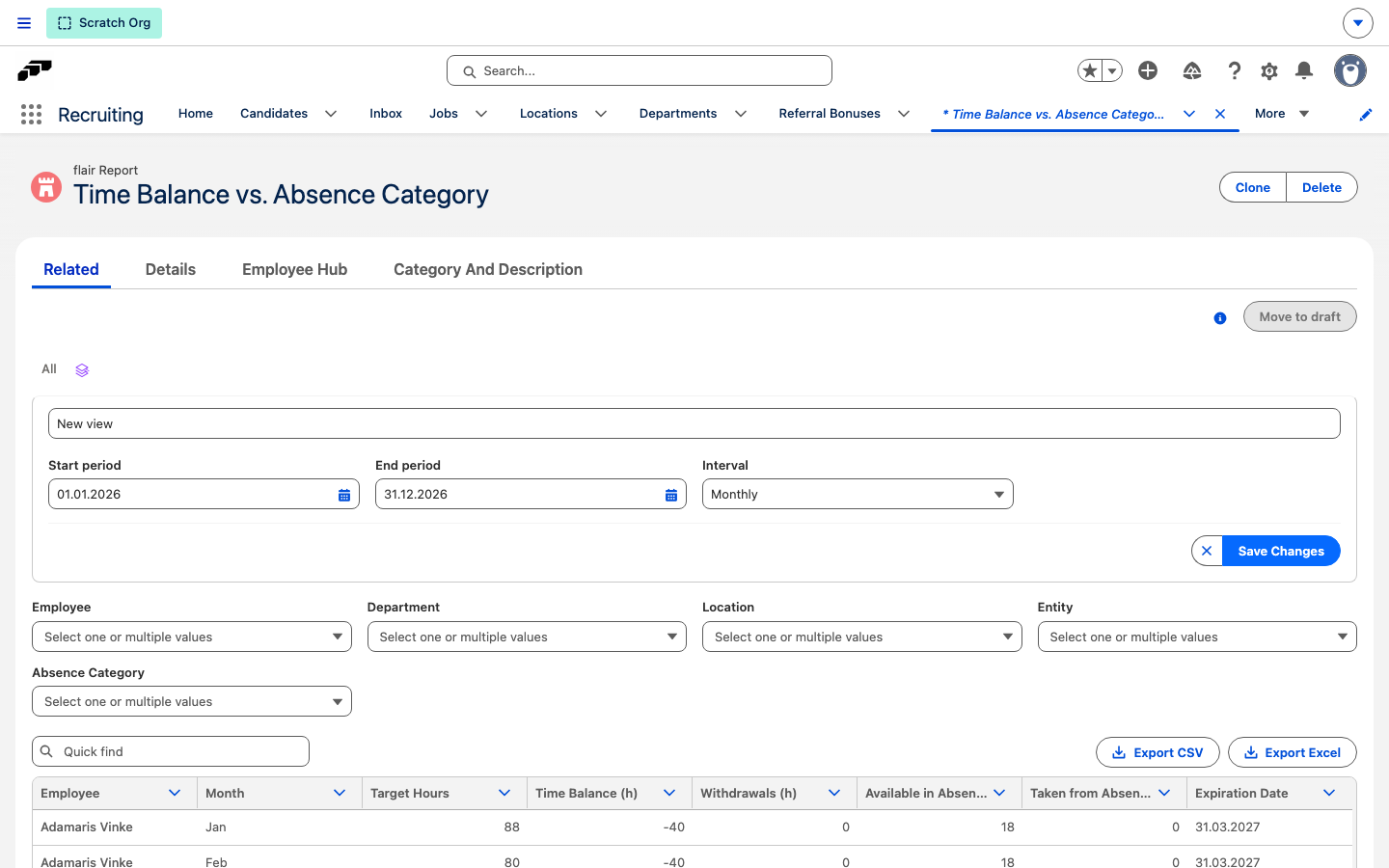The width and height of the screenshot is (1389, 868).
Task: Open the Locations tab
Action: (549, 114)
